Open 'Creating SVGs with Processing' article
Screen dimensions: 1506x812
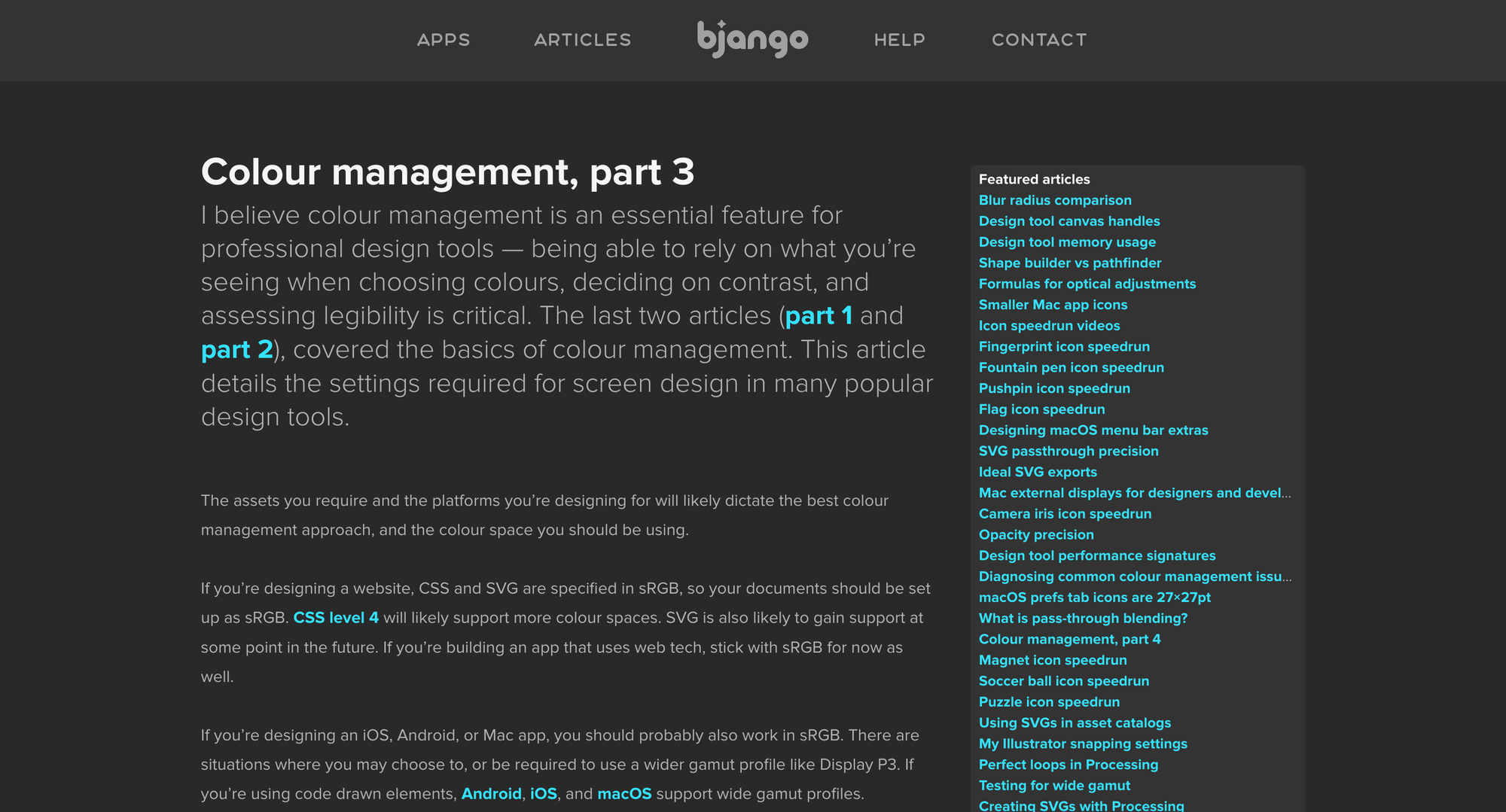click(x=1081, y=805)
